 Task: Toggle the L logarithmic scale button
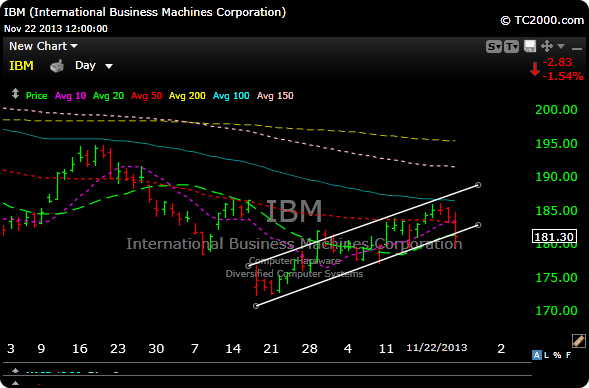[x=546, y=355]
